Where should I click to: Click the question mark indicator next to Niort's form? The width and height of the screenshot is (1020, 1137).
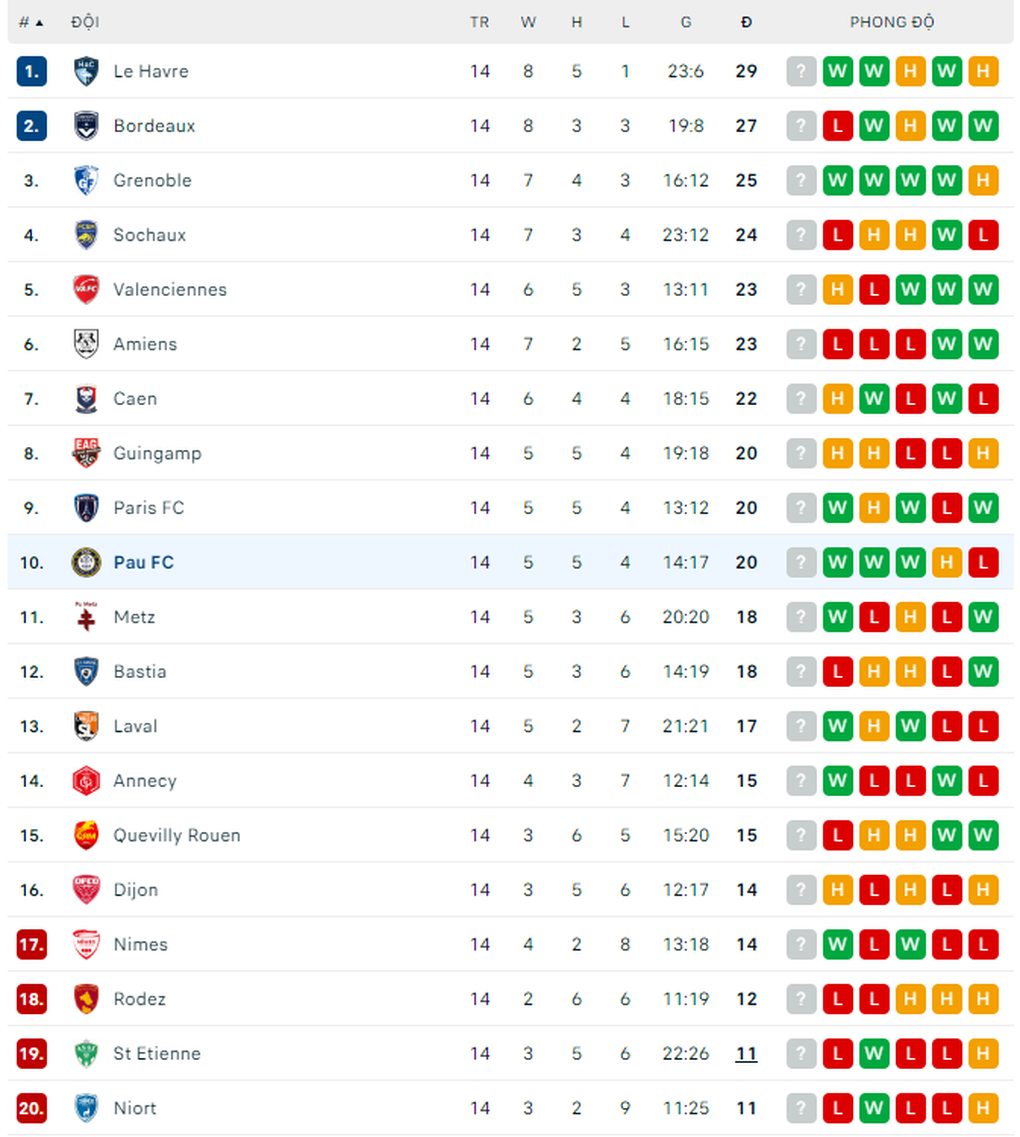pos(800,1108)
